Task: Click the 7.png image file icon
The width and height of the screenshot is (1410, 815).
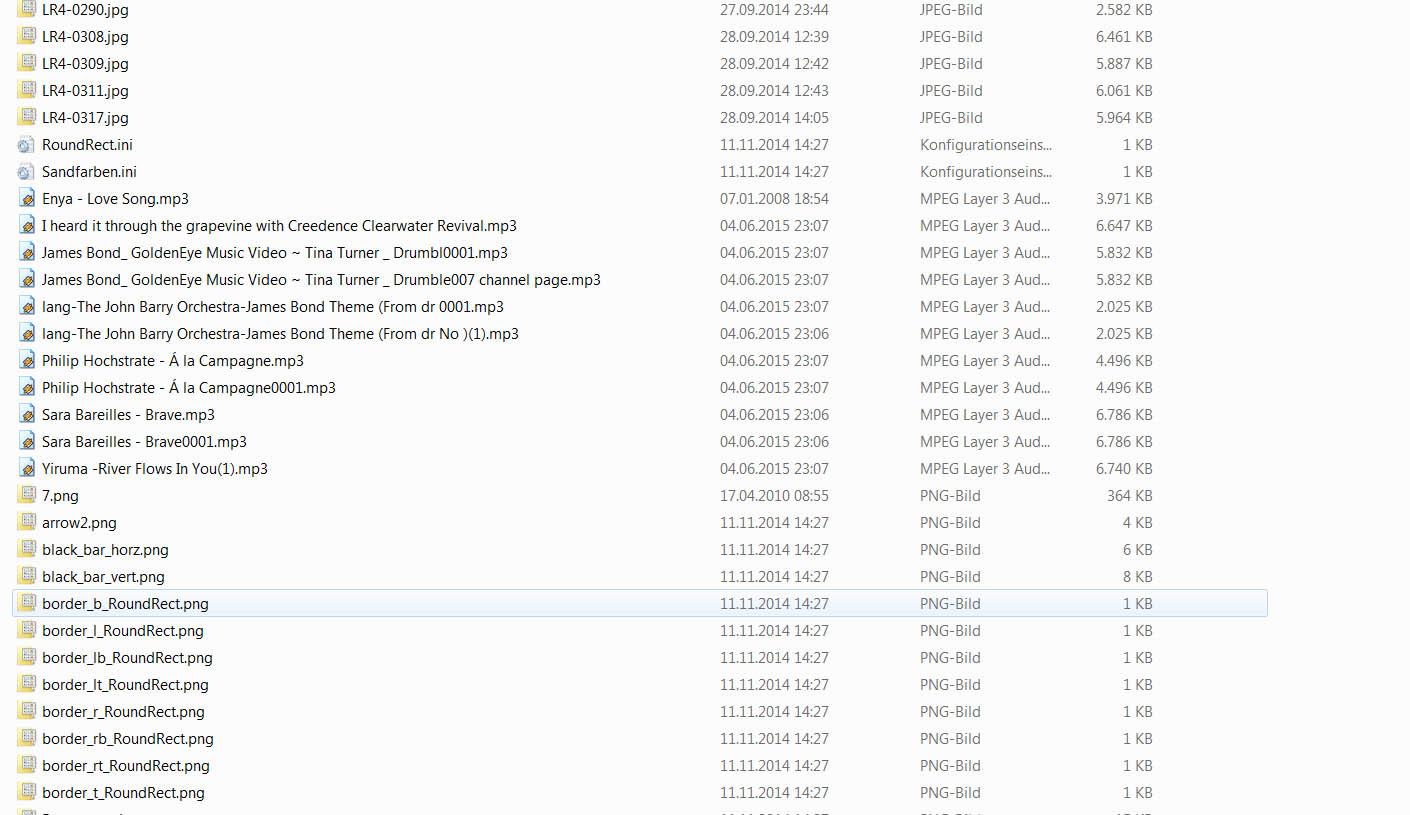Action: 27,496
